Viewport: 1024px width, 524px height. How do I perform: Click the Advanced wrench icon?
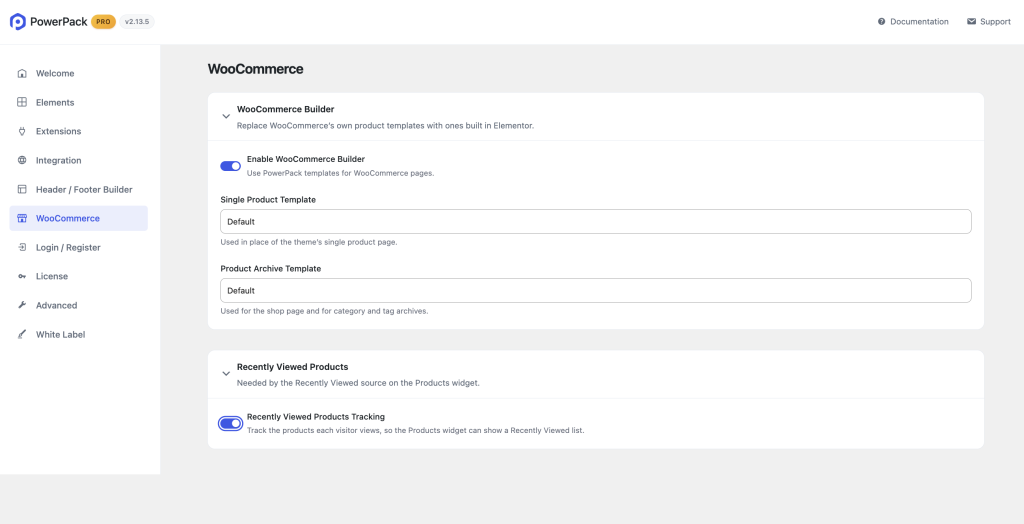click(22, 305)
